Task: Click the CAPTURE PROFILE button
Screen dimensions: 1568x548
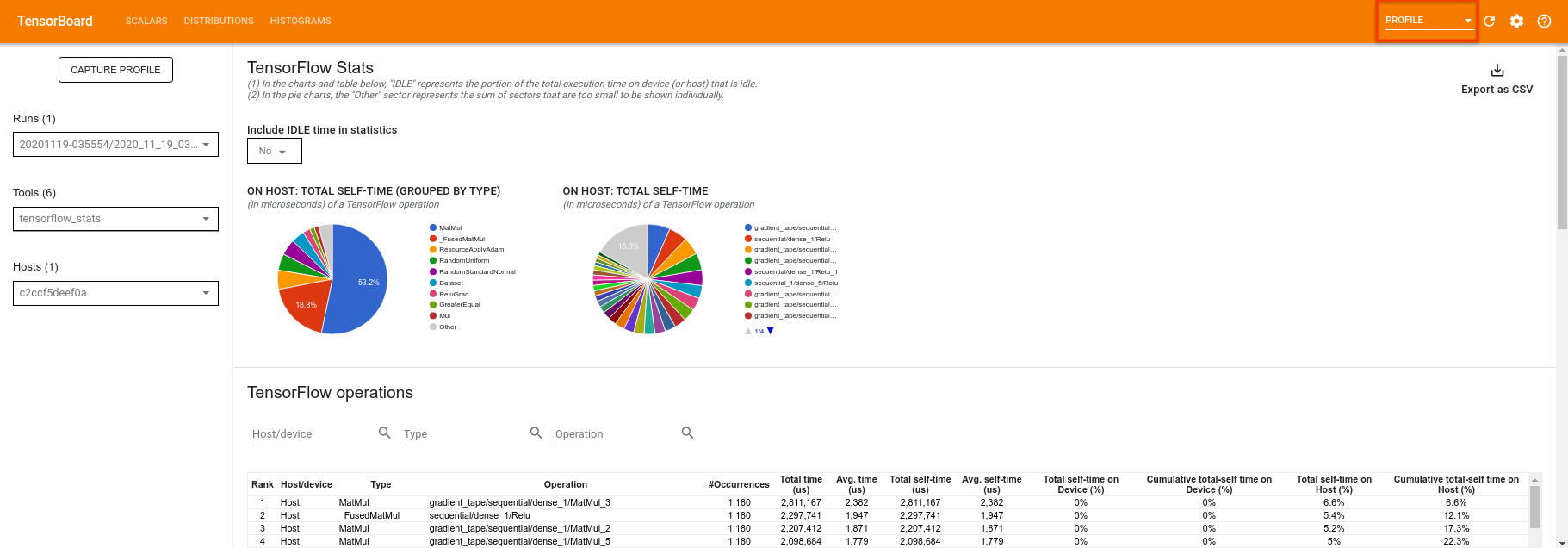Action: click(115, 70)
